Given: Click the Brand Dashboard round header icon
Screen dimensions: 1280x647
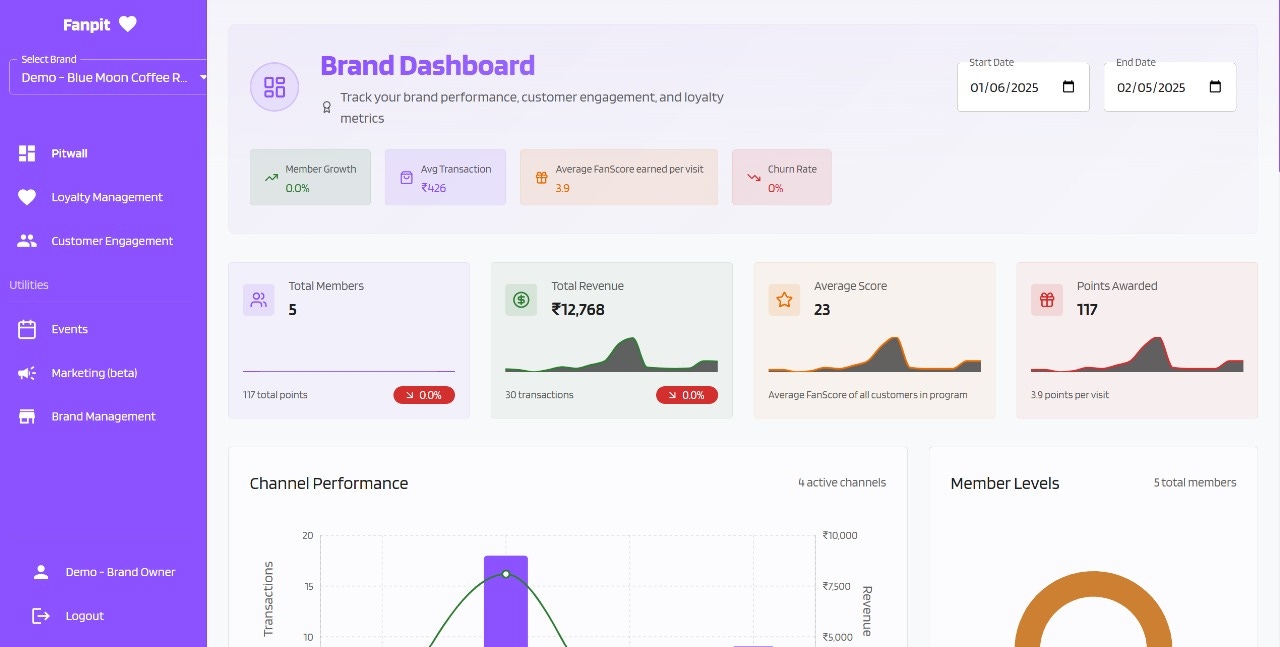Looking at the screenshot, I should pos(275,87).
